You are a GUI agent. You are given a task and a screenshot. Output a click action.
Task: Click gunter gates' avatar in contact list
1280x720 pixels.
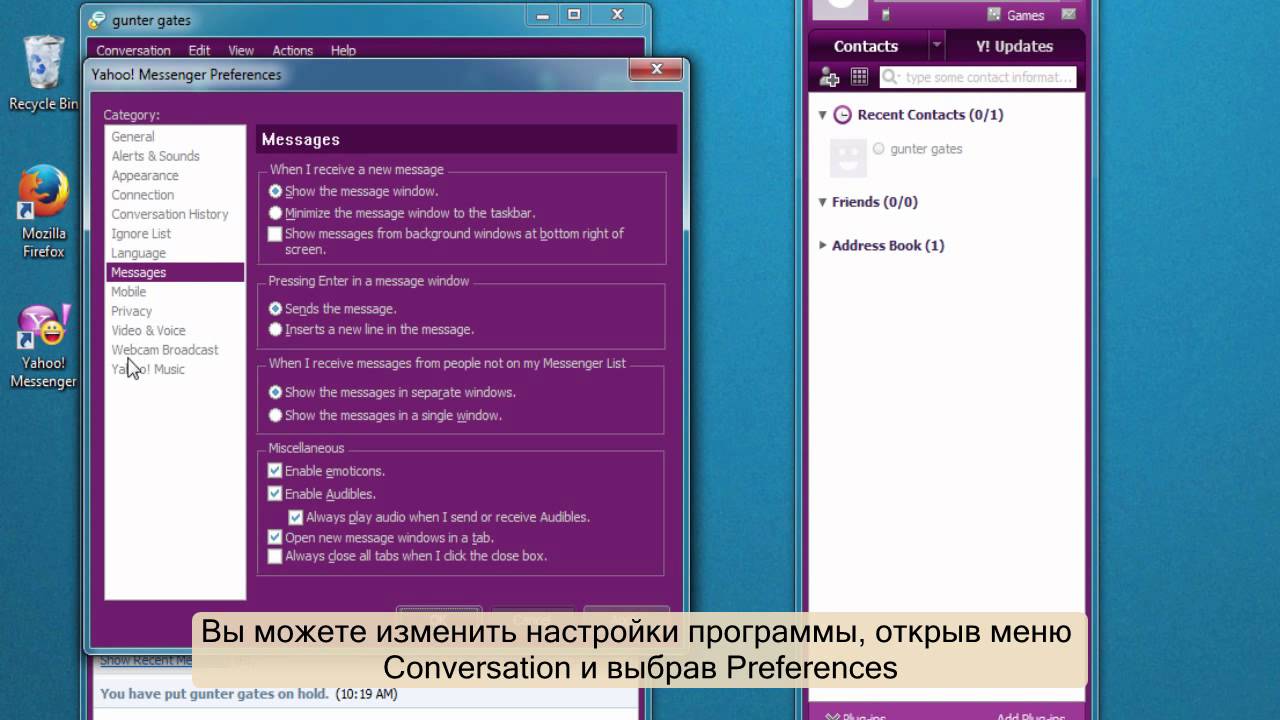pyautogui.click(x=848, y=158)
